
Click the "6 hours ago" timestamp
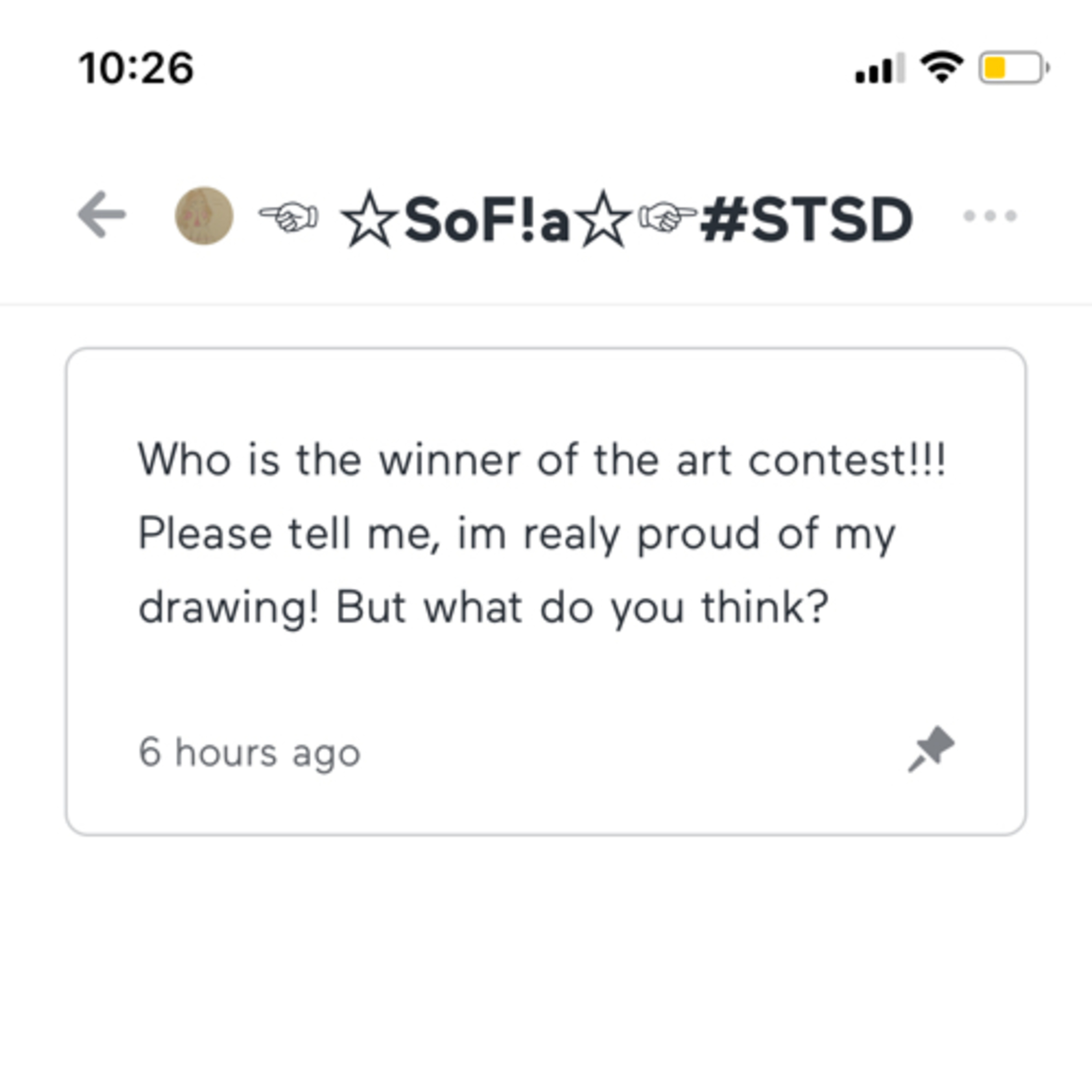click(249, 753)
